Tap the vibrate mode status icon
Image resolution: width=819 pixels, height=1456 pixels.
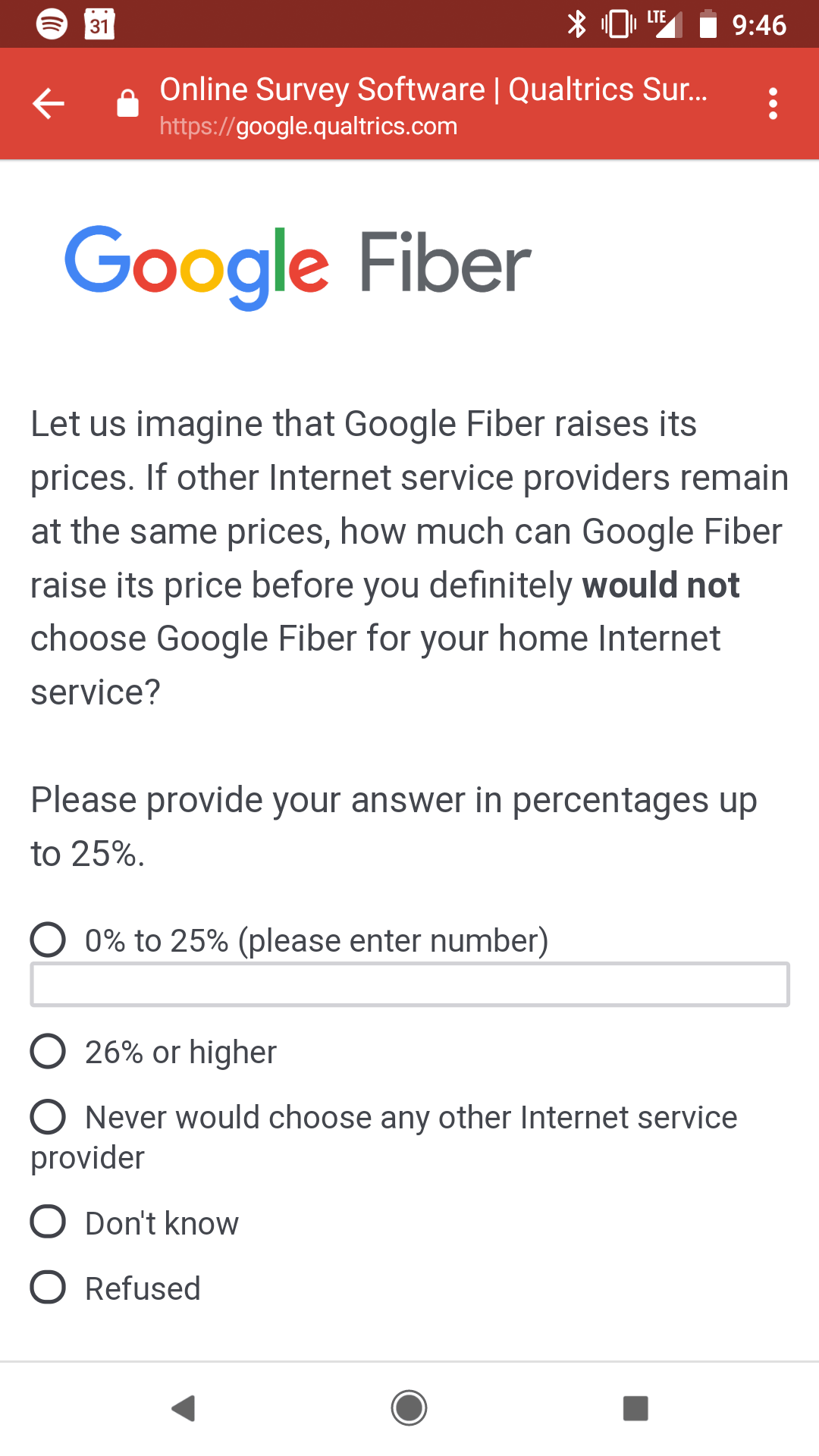coord(618,24)
